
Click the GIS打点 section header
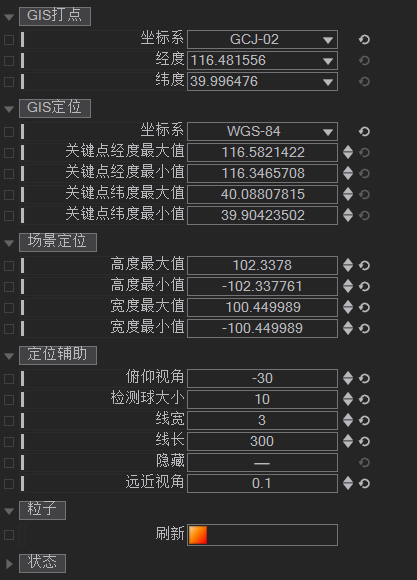click(55, 16)
